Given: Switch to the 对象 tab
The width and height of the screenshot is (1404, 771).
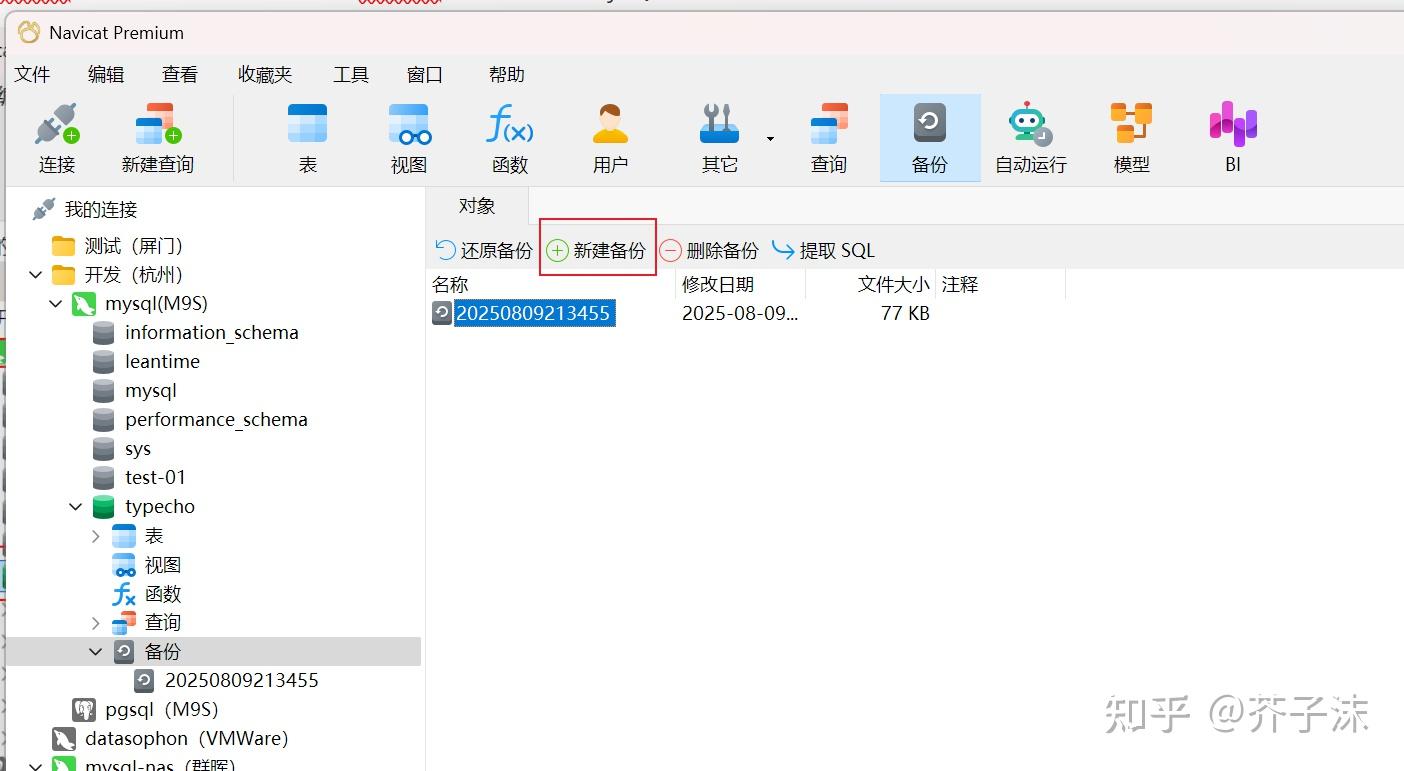Looking at the screenshot, I should (x=477, y=206).
